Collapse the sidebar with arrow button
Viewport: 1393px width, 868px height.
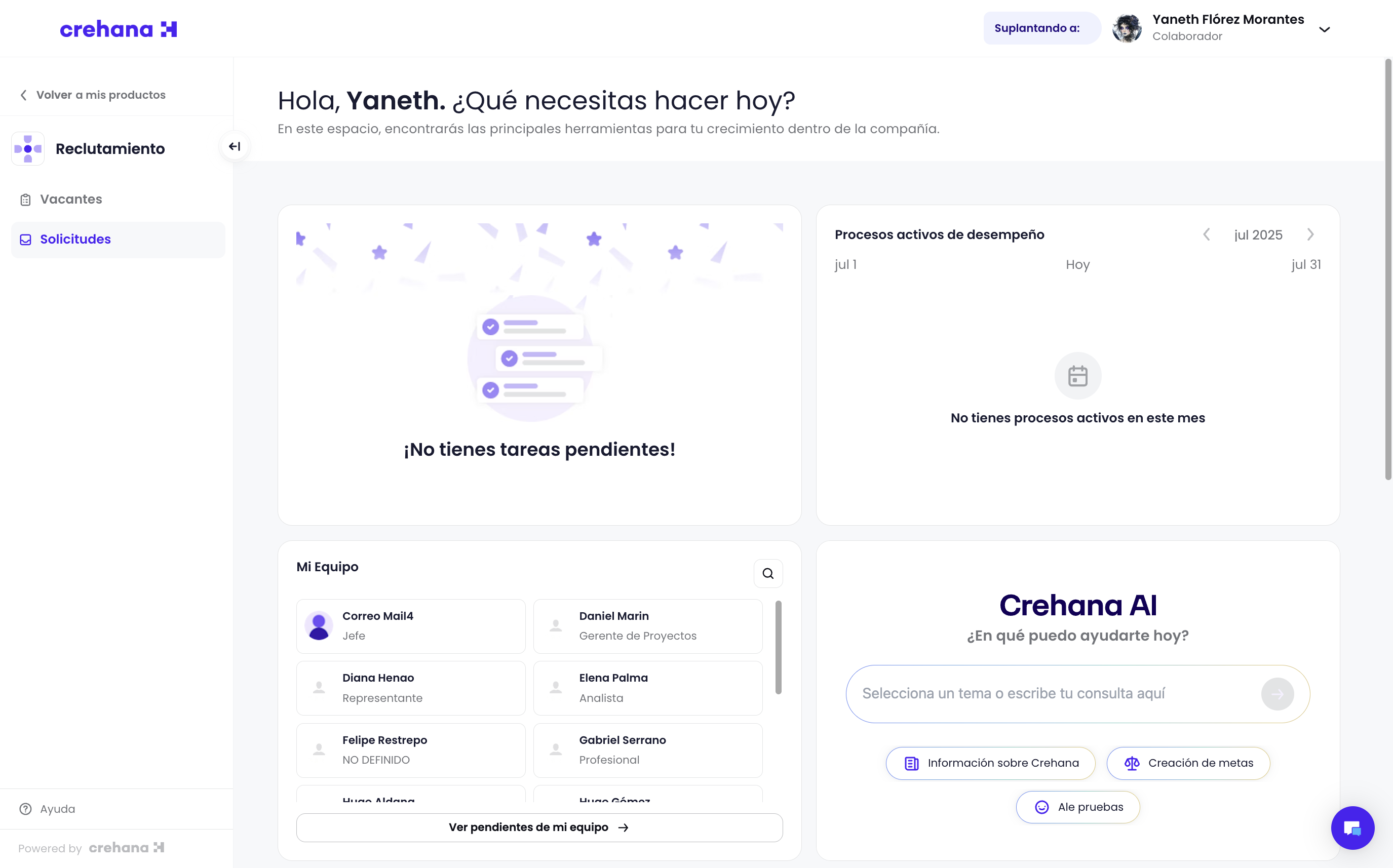234,146
